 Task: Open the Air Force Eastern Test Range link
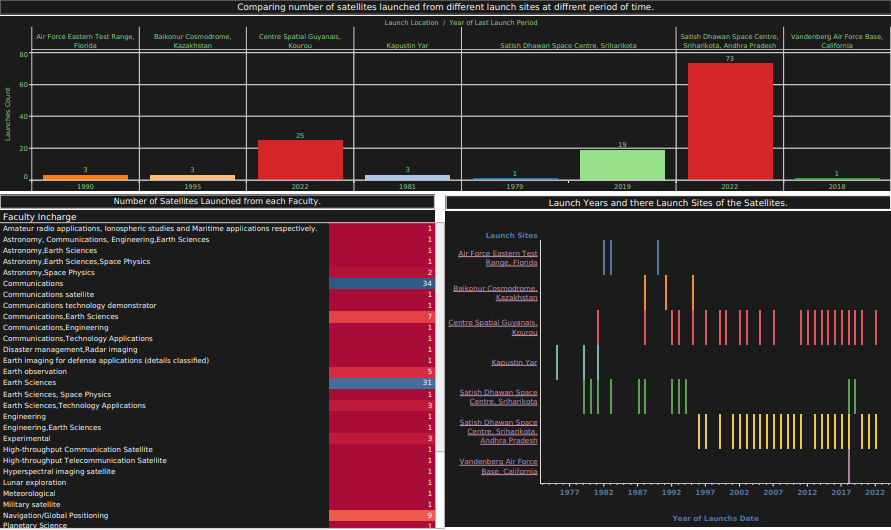tap(498, 258)
